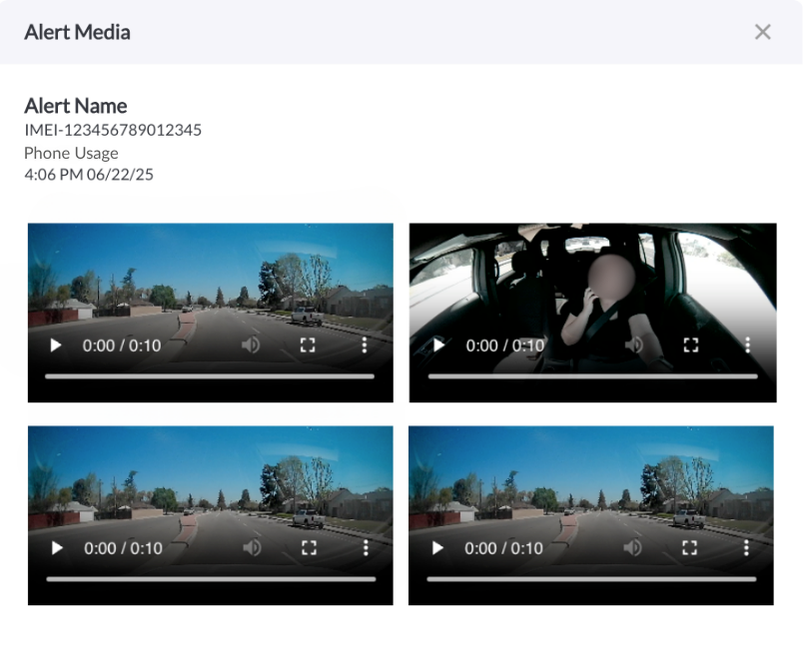Viewport: 806px width, 668px height.
Task: Close the Alert Media dialog
Action: [x=763, y=32]
